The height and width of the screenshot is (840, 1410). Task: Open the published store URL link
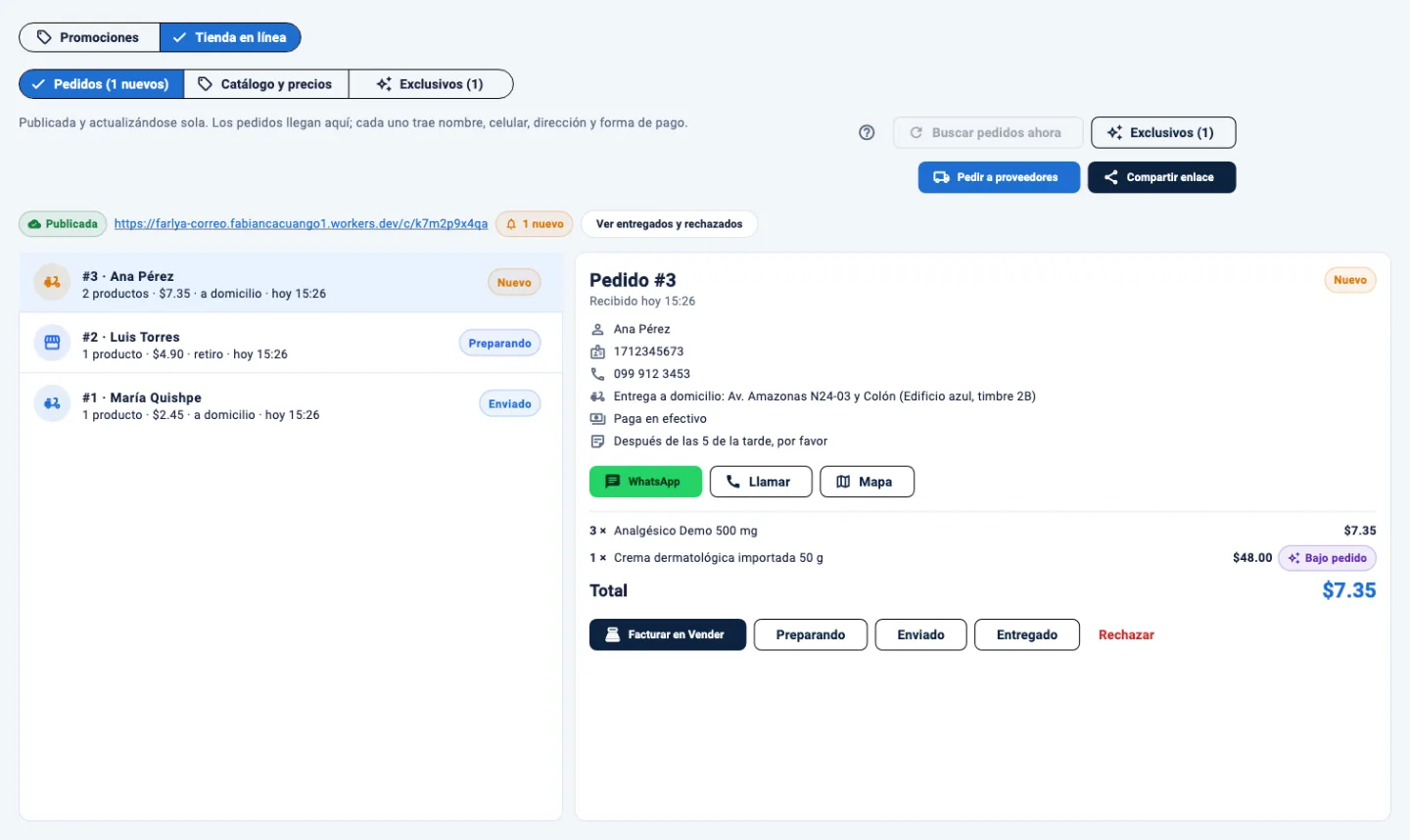[301, 224]
